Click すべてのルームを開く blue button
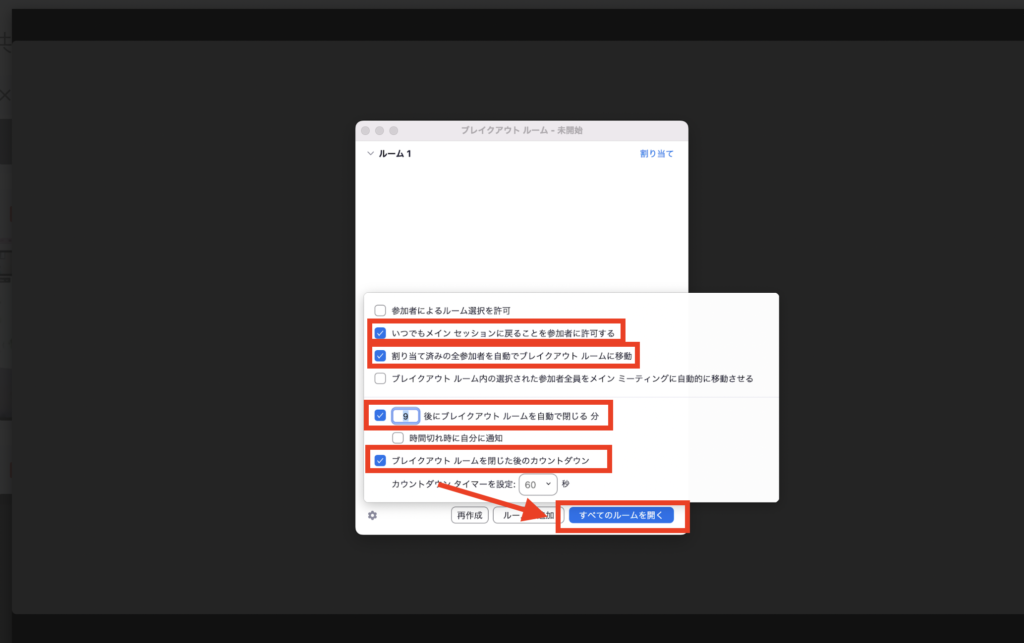This screenshot has width=1024, height=643. click(620, 515)
